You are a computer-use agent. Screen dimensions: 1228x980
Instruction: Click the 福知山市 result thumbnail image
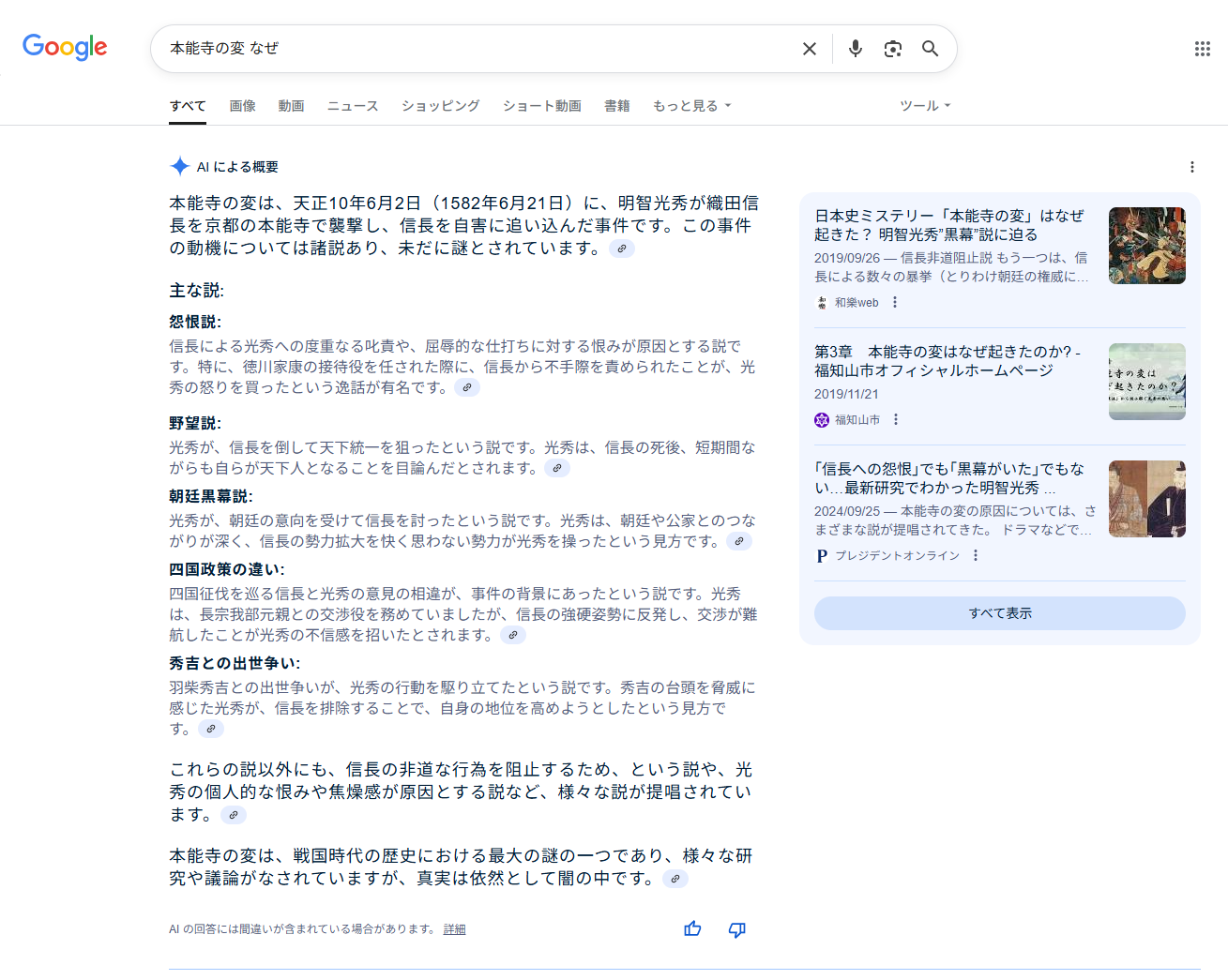(1147, 382)
